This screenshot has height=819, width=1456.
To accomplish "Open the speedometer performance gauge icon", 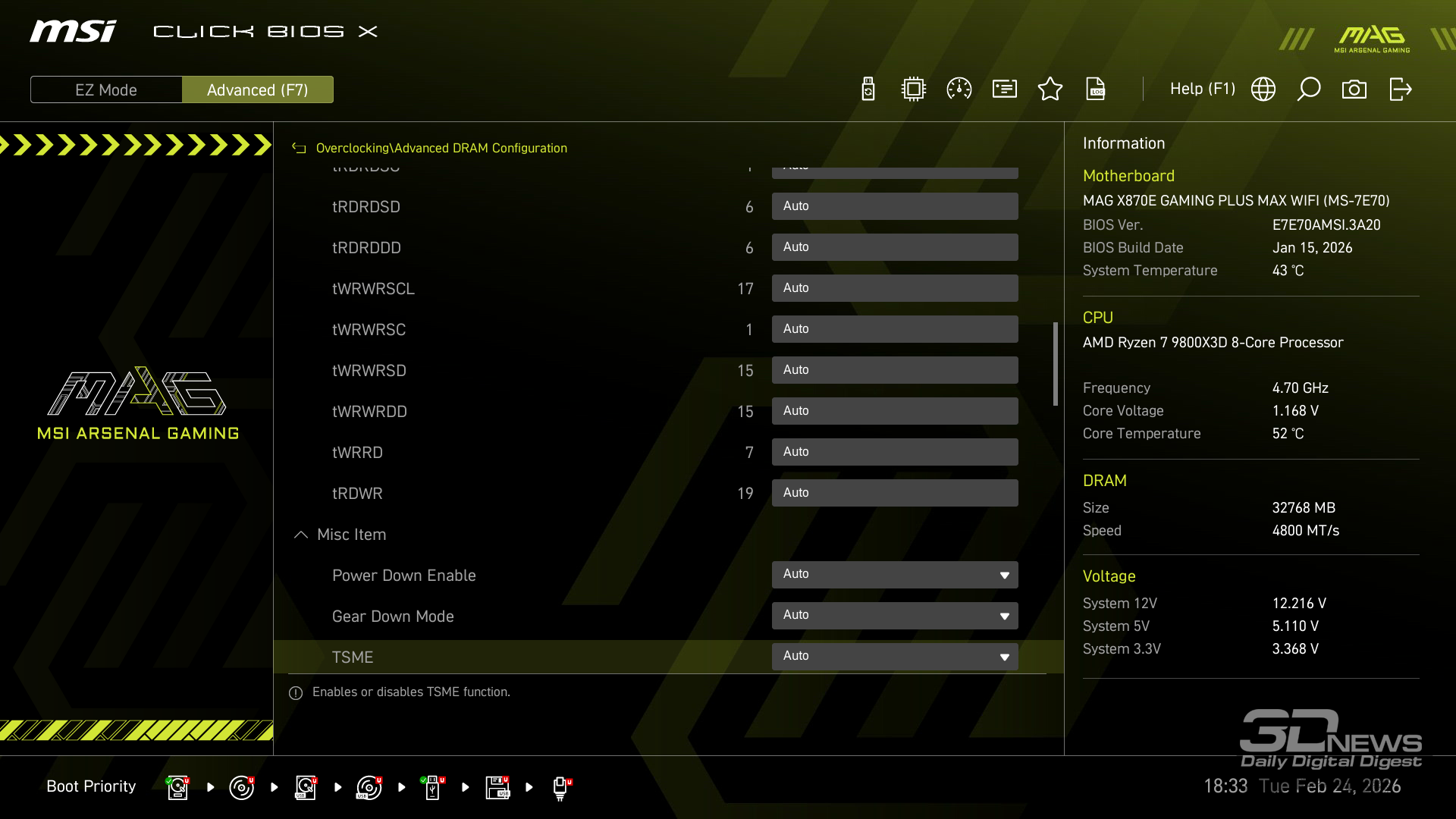I will click(959, 89).
